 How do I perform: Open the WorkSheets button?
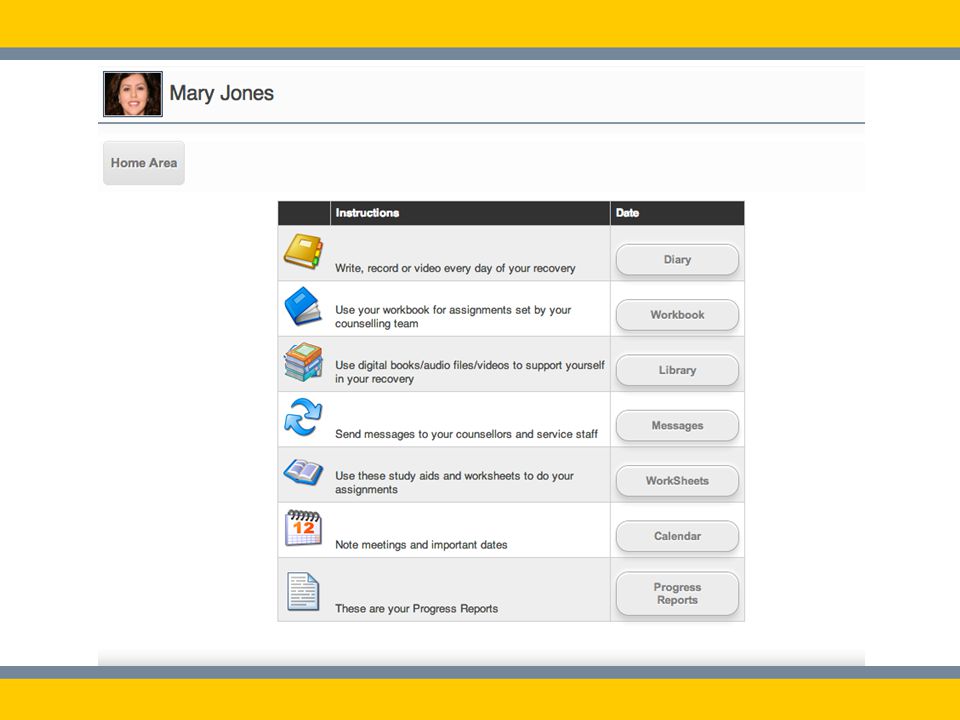click(x=677, y=481)
